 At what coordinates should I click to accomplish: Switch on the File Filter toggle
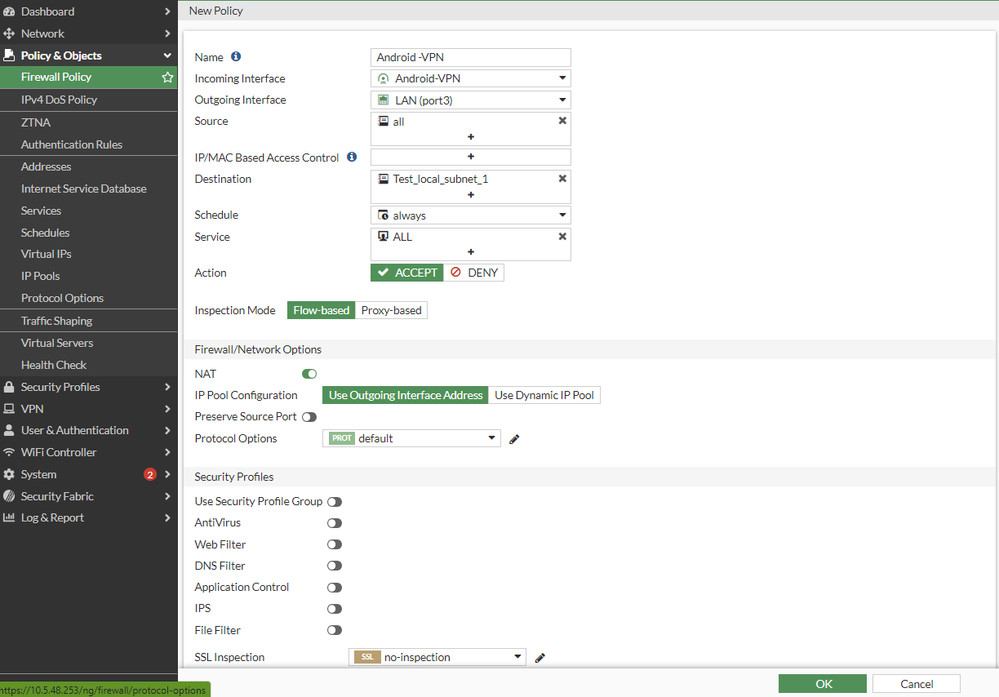[334, 630]
